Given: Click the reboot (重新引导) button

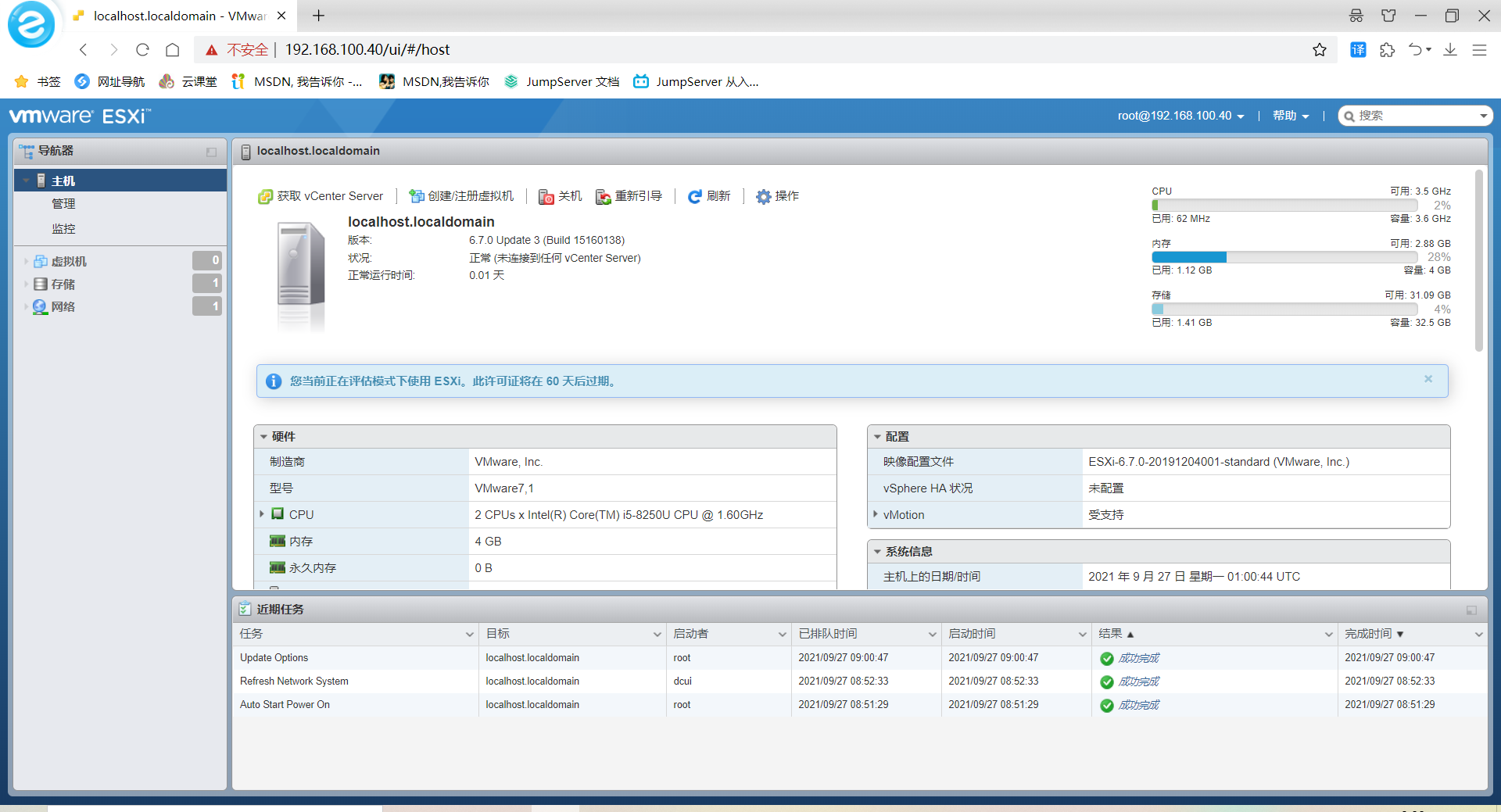Looking at the screenshot, I should [x=629, y=196].
